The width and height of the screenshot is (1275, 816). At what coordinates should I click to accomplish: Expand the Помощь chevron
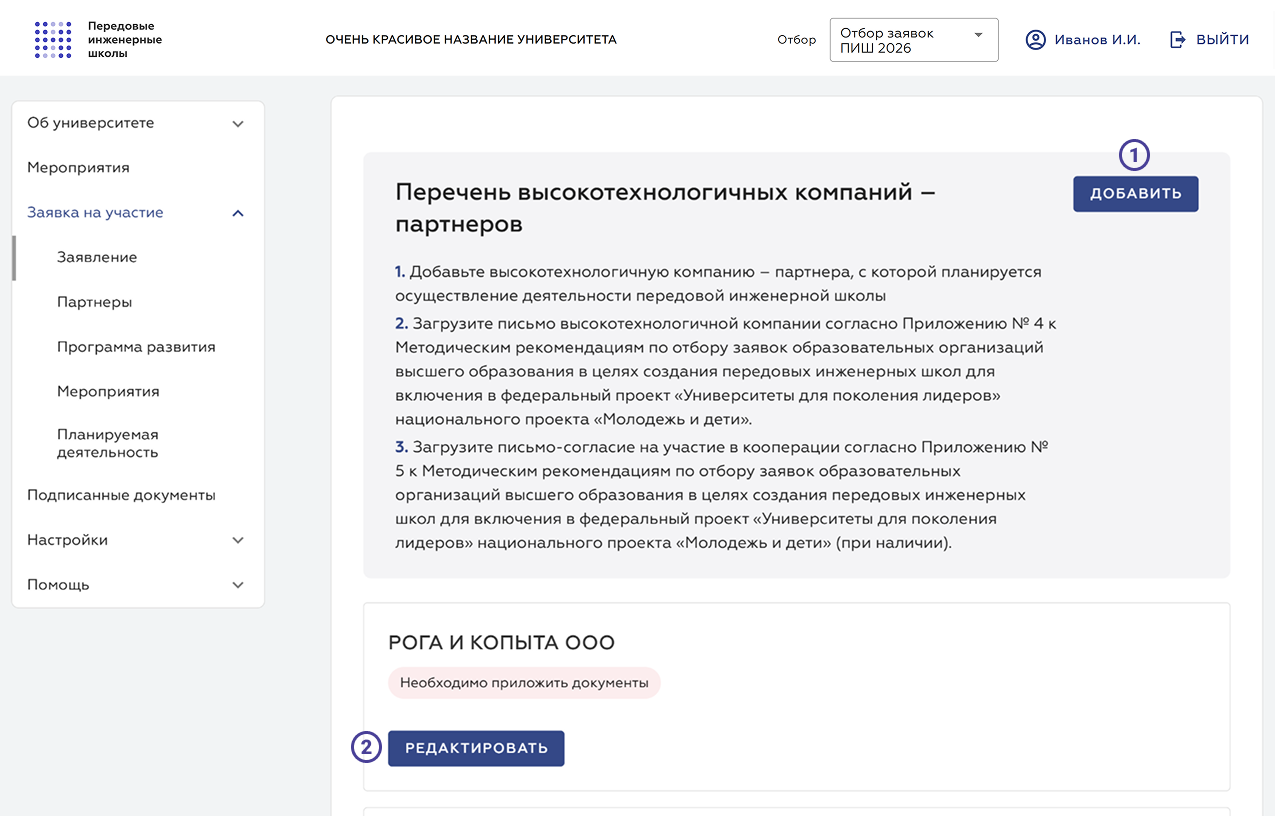point(238,585)
